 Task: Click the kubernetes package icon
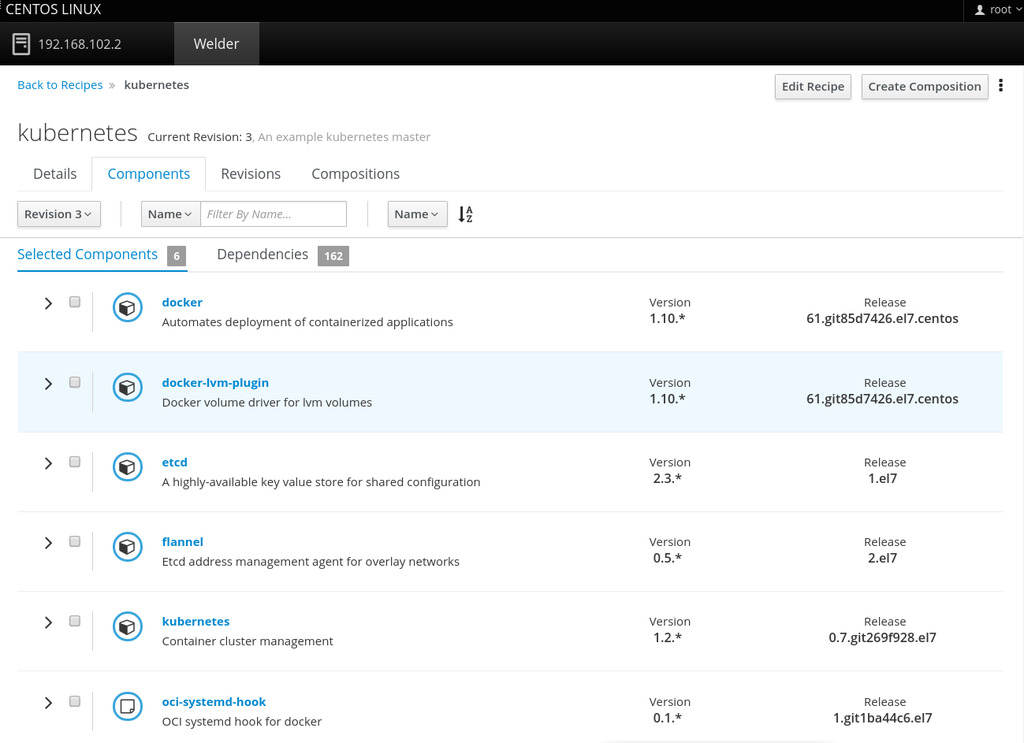point(127,627)
